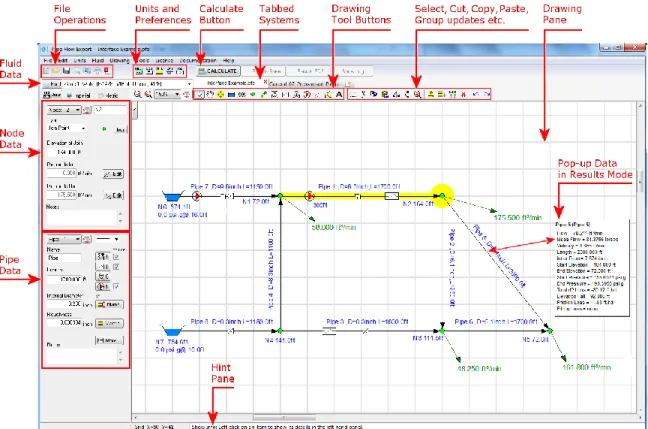Viewport: 648px width, 429px height.
Task: Open the File menu
Action: (48, 60)
